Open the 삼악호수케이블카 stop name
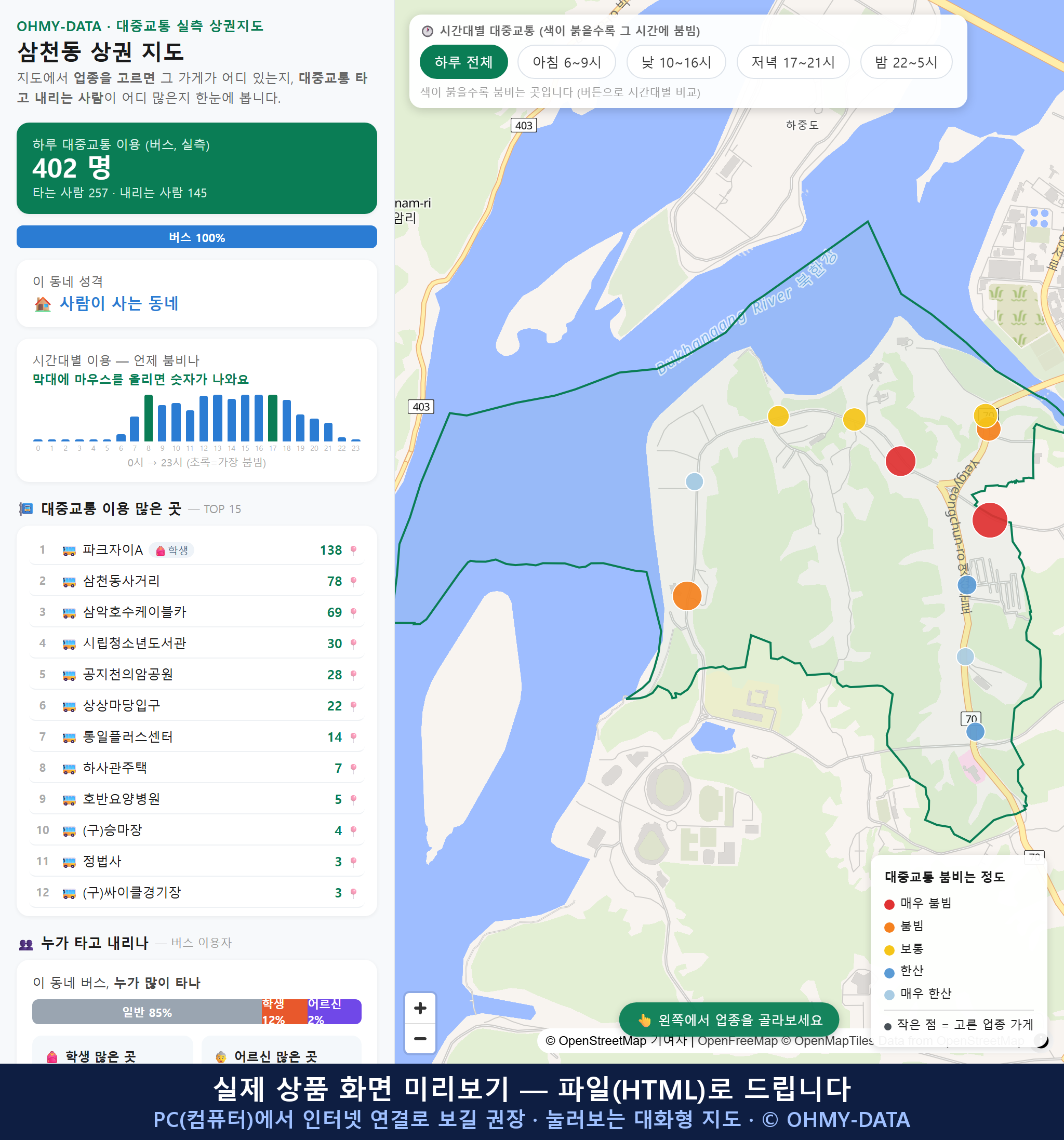Screen dimensions: 1064x1140 coord(135,612)
